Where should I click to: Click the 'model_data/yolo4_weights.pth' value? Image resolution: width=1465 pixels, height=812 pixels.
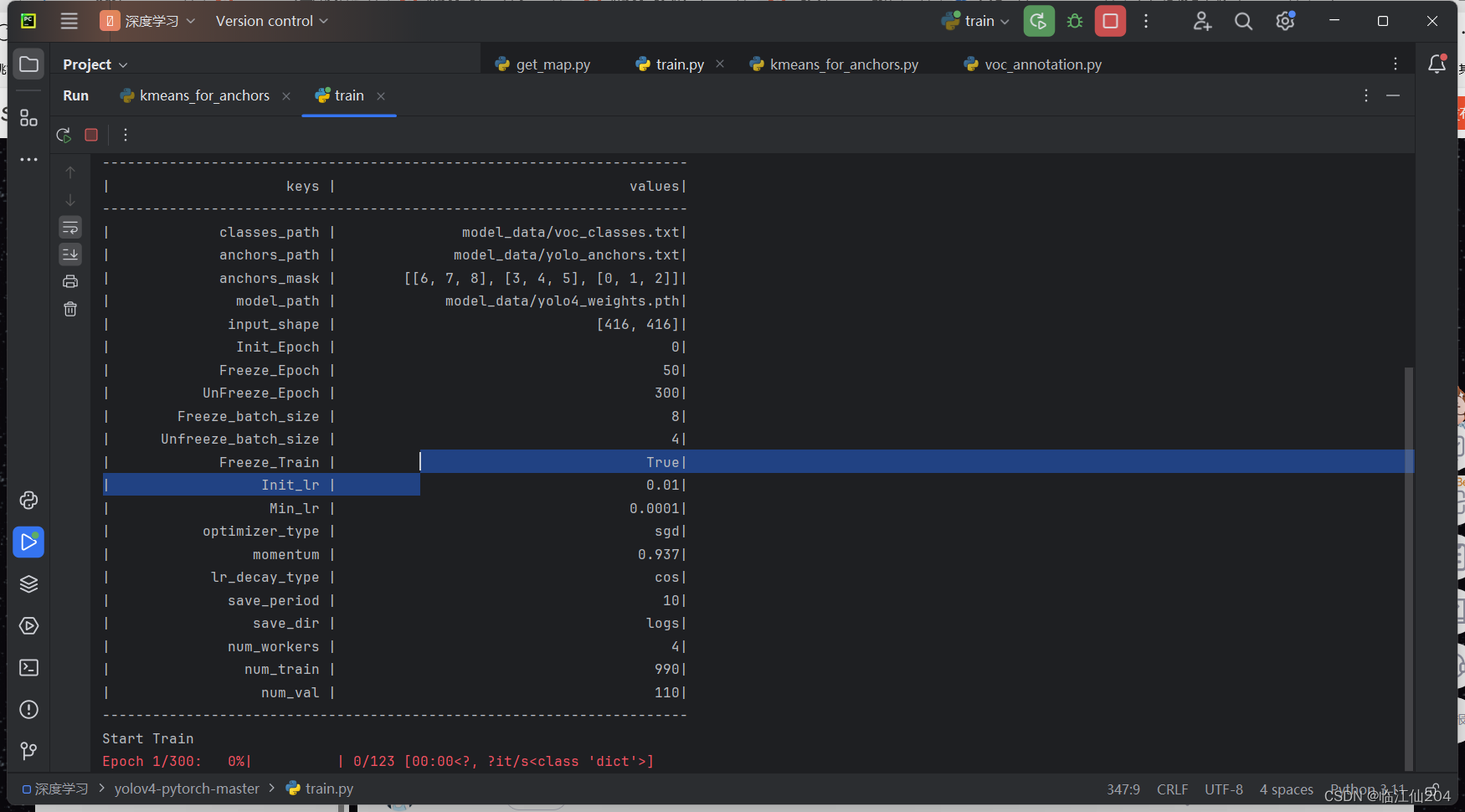point(562,301)
